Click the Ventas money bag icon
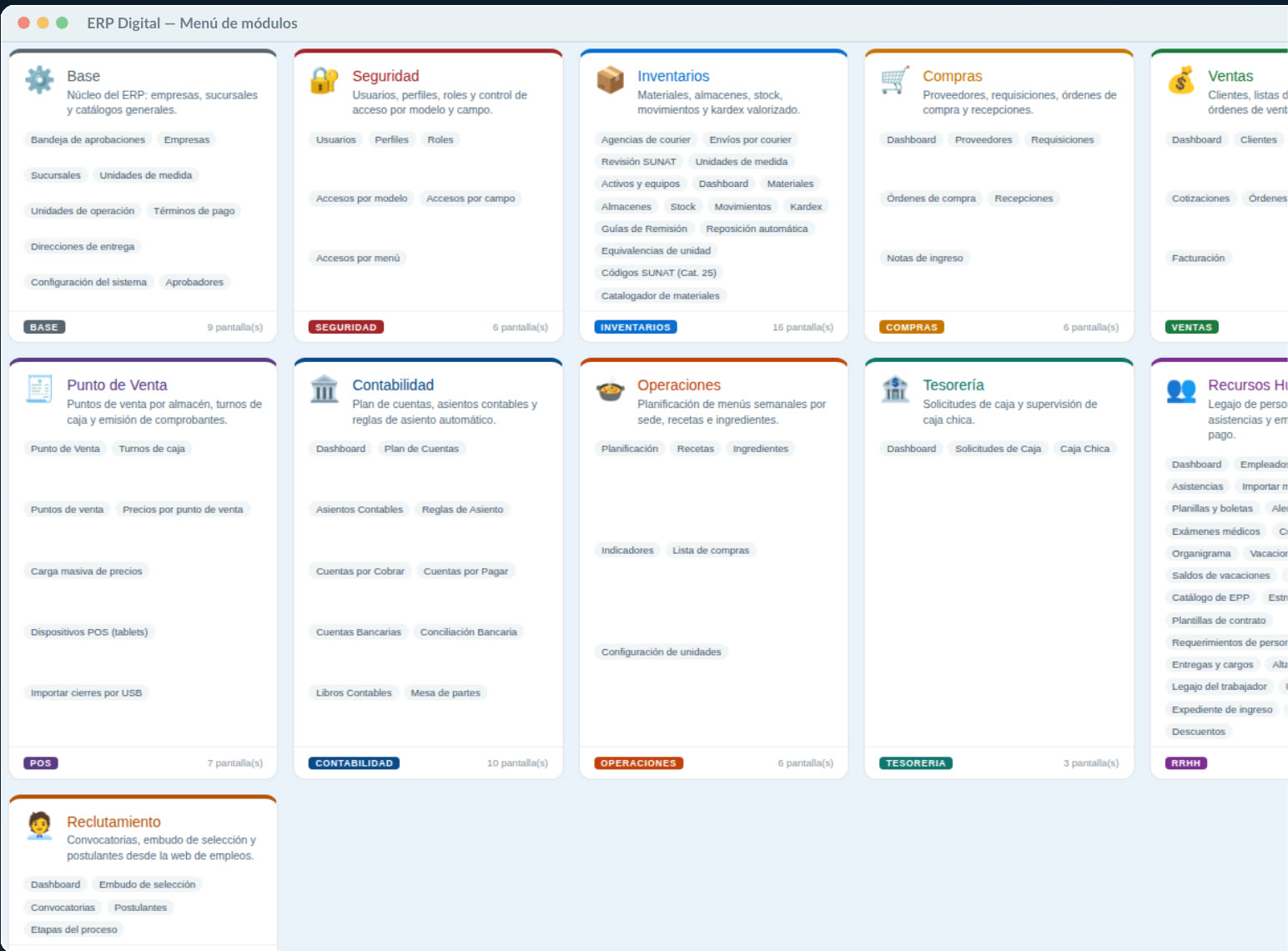 click(x=1180, y=80)
